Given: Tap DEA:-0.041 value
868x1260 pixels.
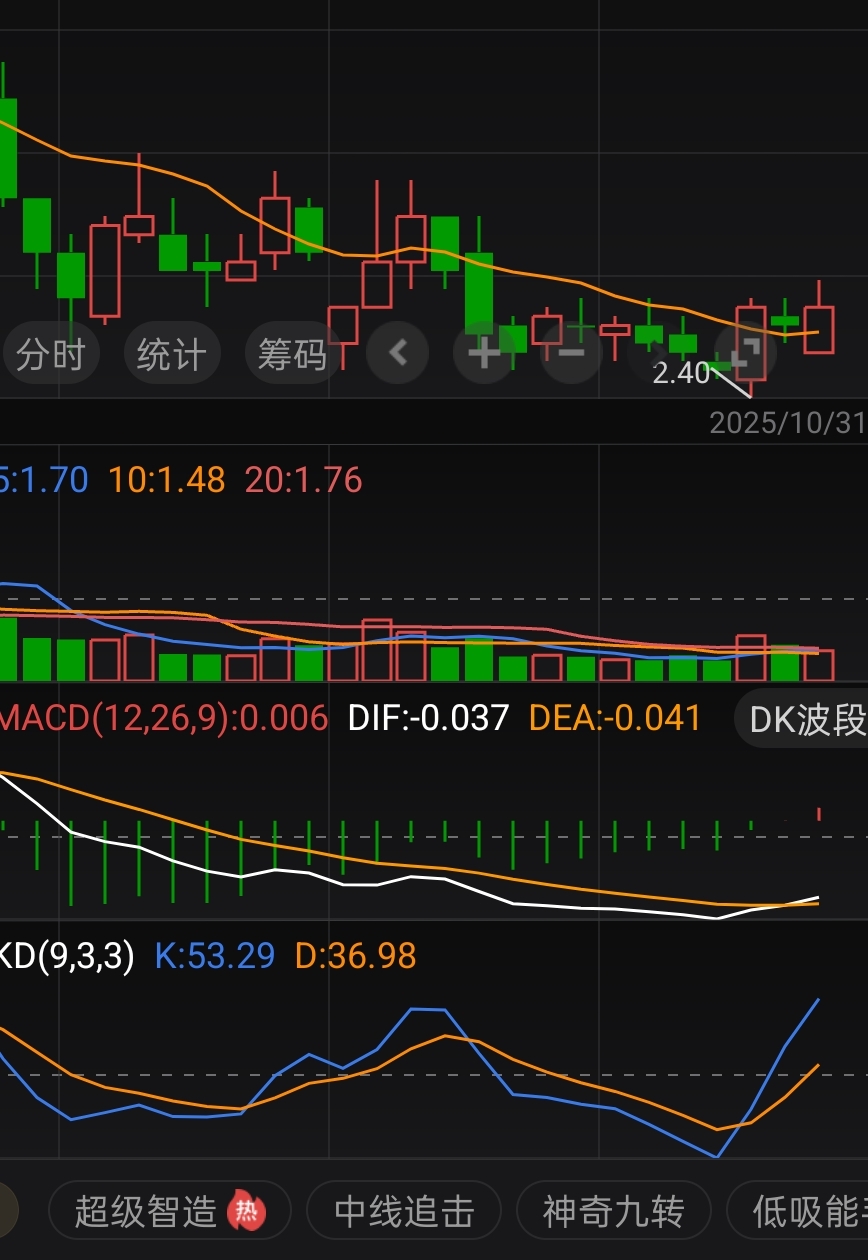Looking at the screenshot, I should tap(615, 718).
